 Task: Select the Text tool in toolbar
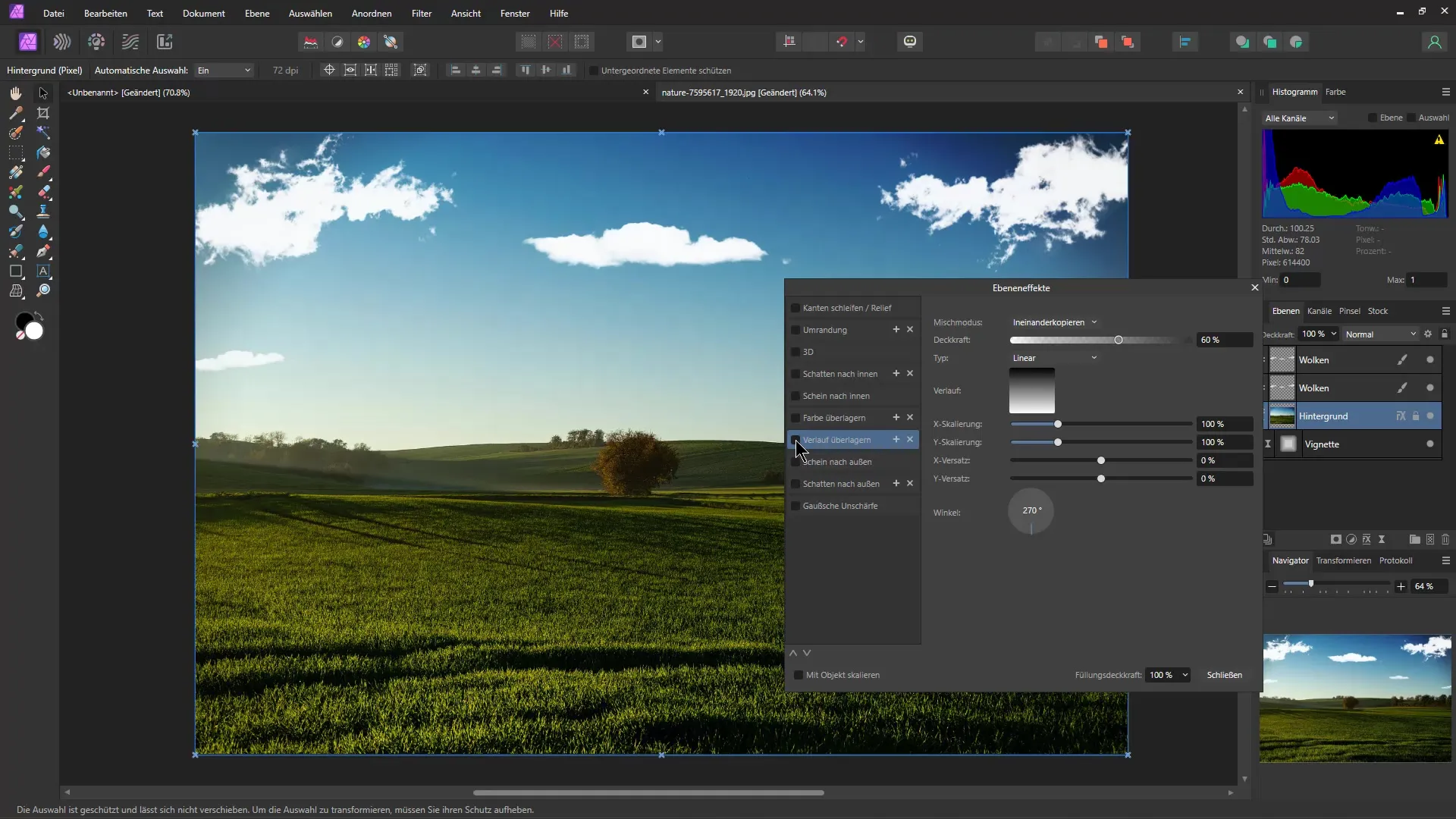[x=43, y=270]
